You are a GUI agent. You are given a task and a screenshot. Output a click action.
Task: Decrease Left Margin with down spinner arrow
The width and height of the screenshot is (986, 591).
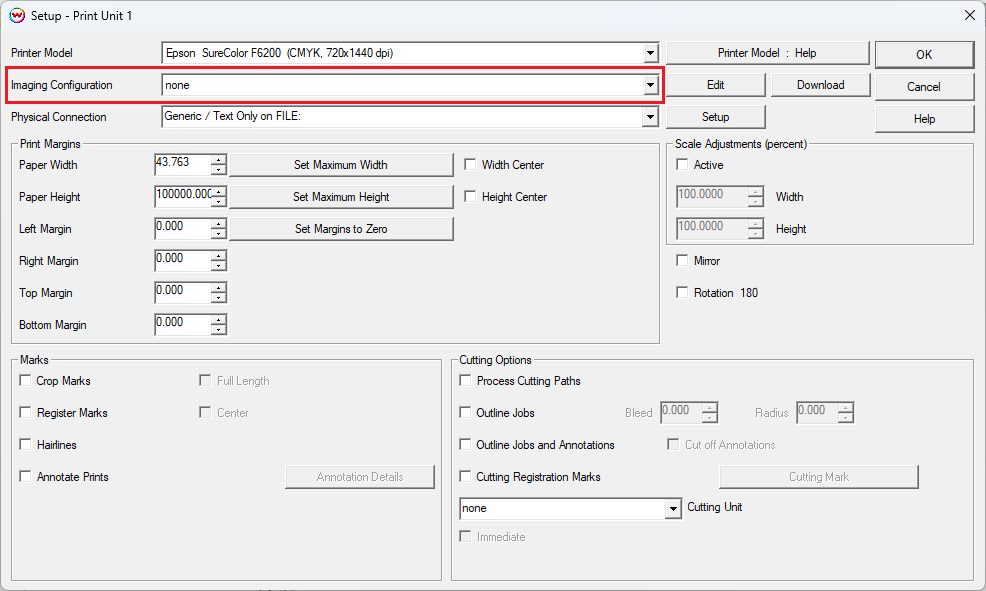[x=219, y=234]
